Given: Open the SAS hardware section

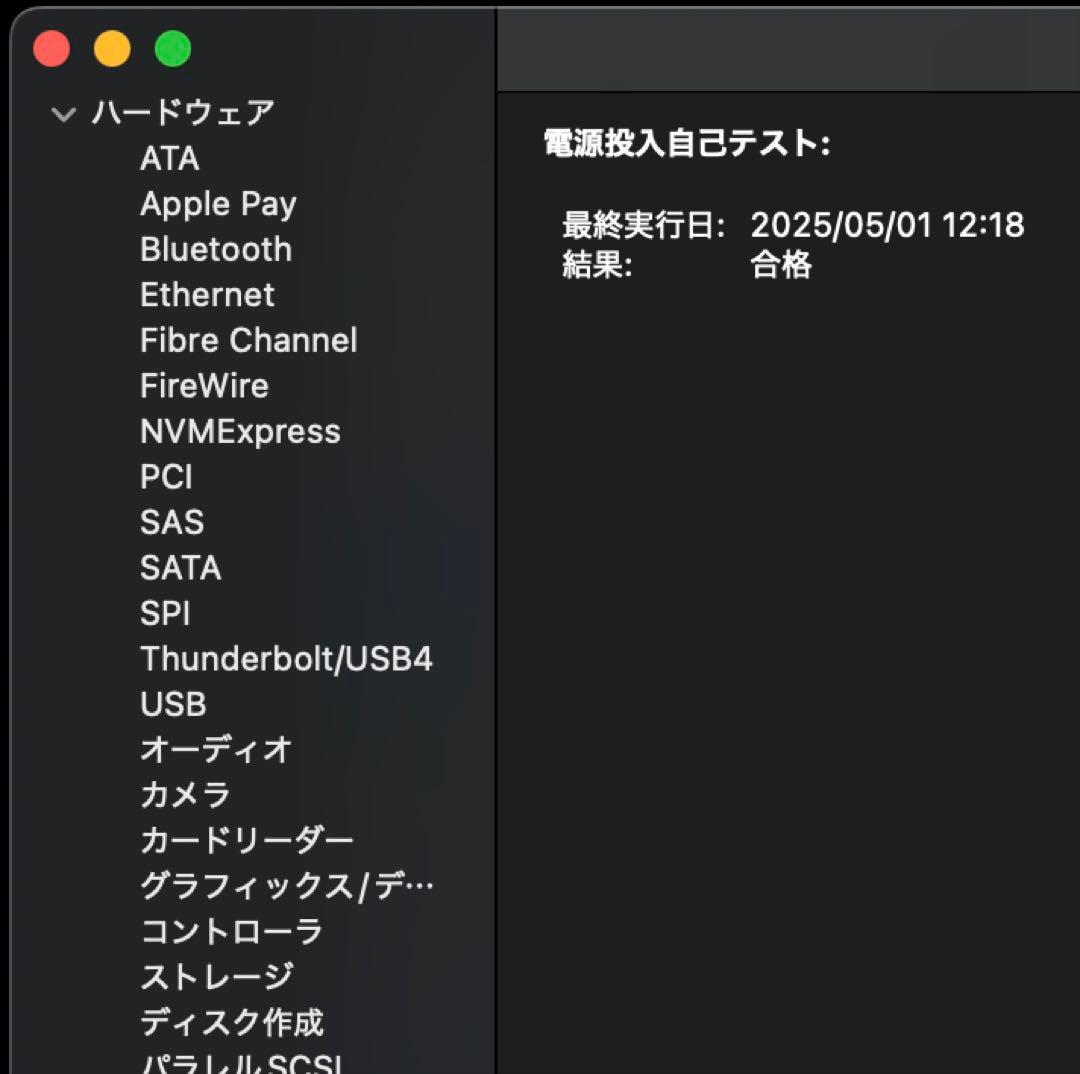Looking at the screenshot, I should 173,522.
